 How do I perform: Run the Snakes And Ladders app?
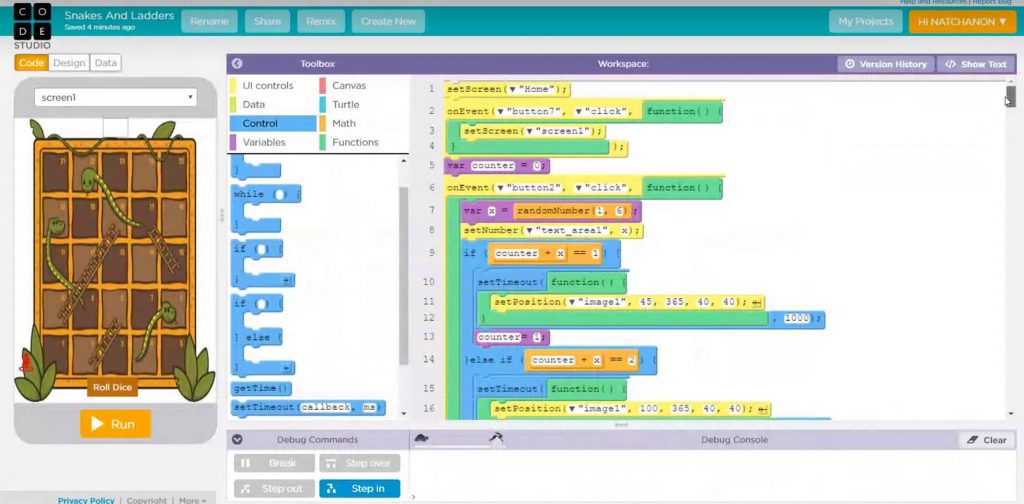(x=116, y=424)
